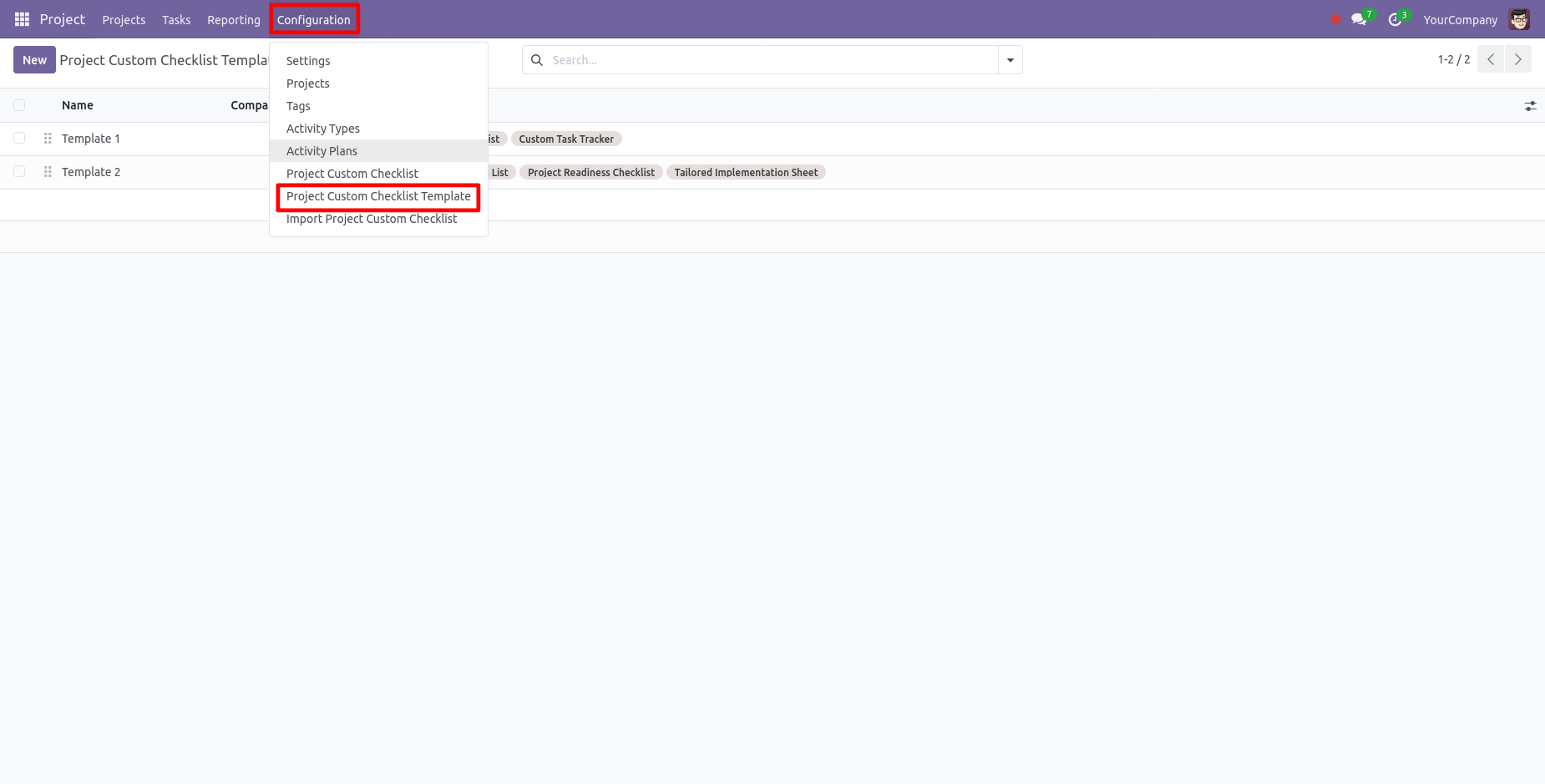
Task: Open the conversations messages icon
Action: tap(1360, 19)
